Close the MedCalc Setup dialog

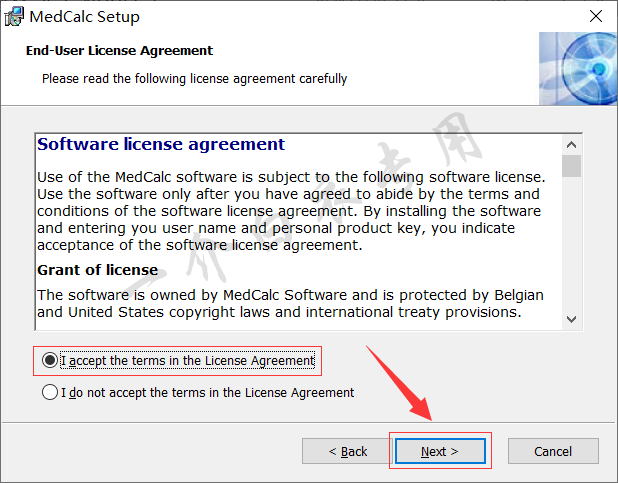point(595,17)
